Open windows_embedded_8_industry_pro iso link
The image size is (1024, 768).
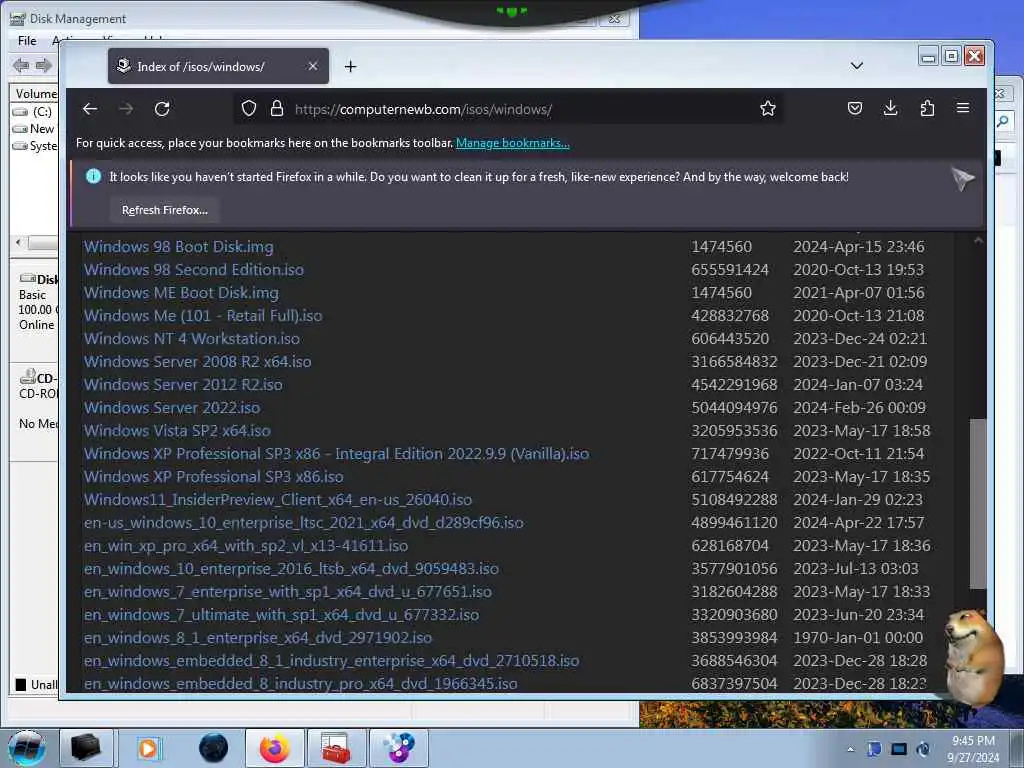pyautogui.click(x=300, y=683)
